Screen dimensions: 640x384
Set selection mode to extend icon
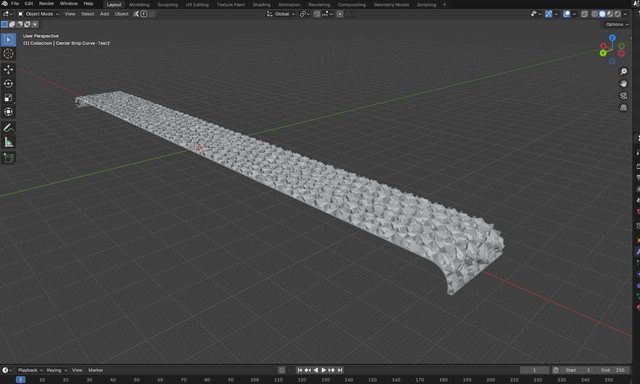pos(12,24)
